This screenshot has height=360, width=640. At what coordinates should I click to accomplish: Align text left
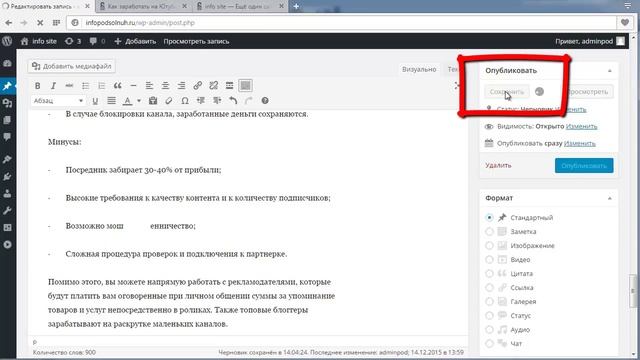(149, 86)
